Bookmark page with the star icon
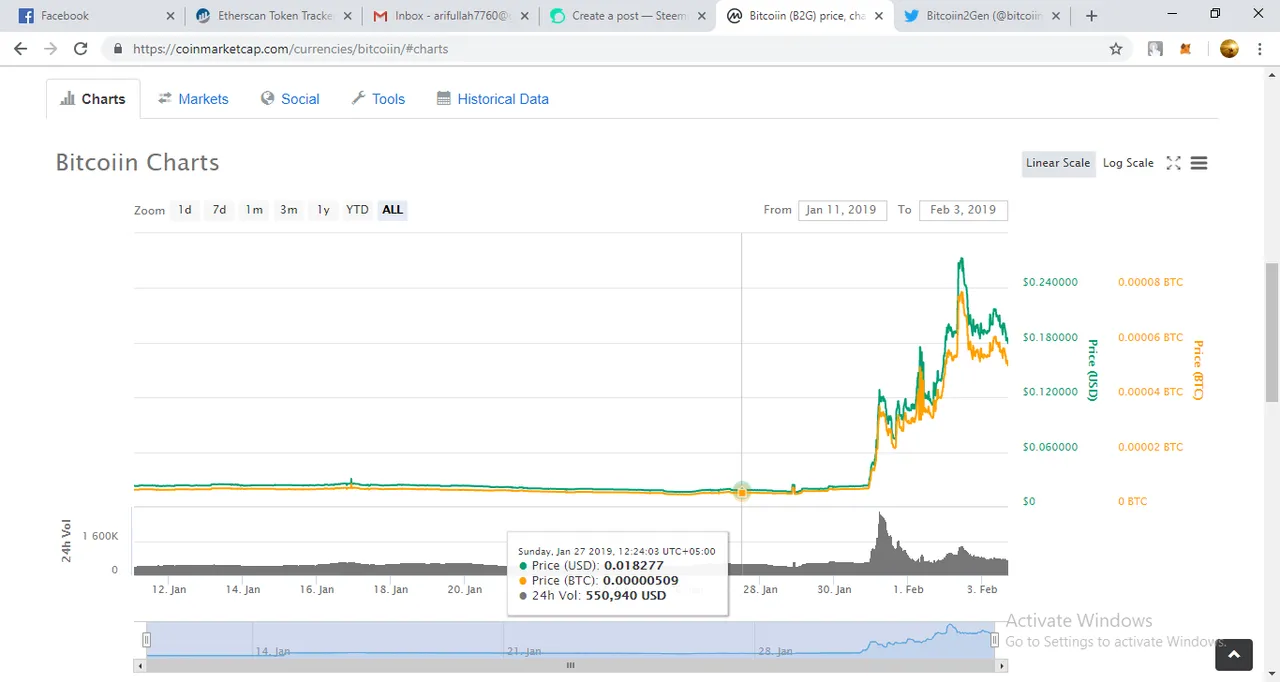 [1116, 48]
